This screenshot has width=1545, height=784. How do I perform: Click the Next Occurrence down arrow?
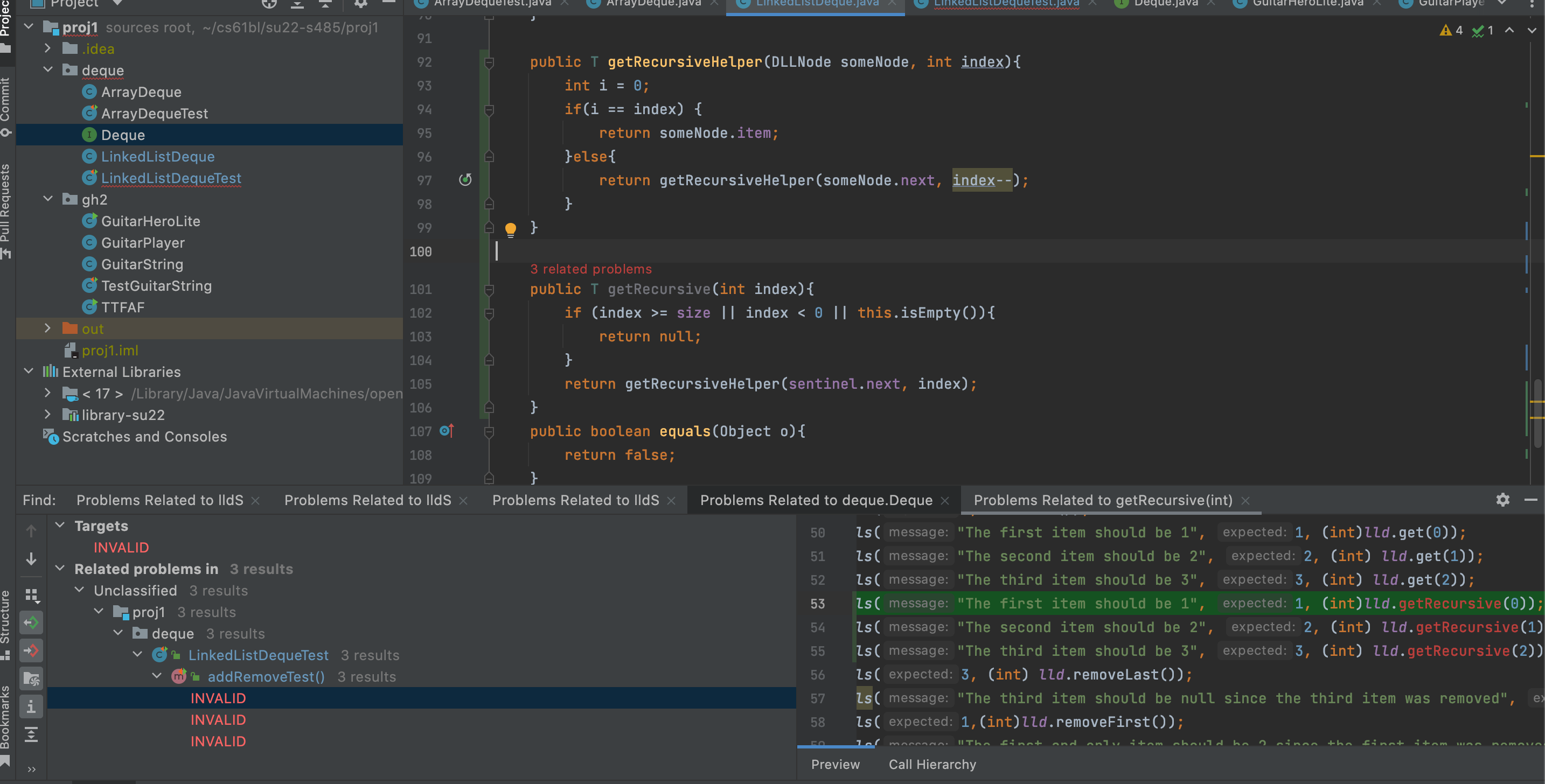(31, 558)
